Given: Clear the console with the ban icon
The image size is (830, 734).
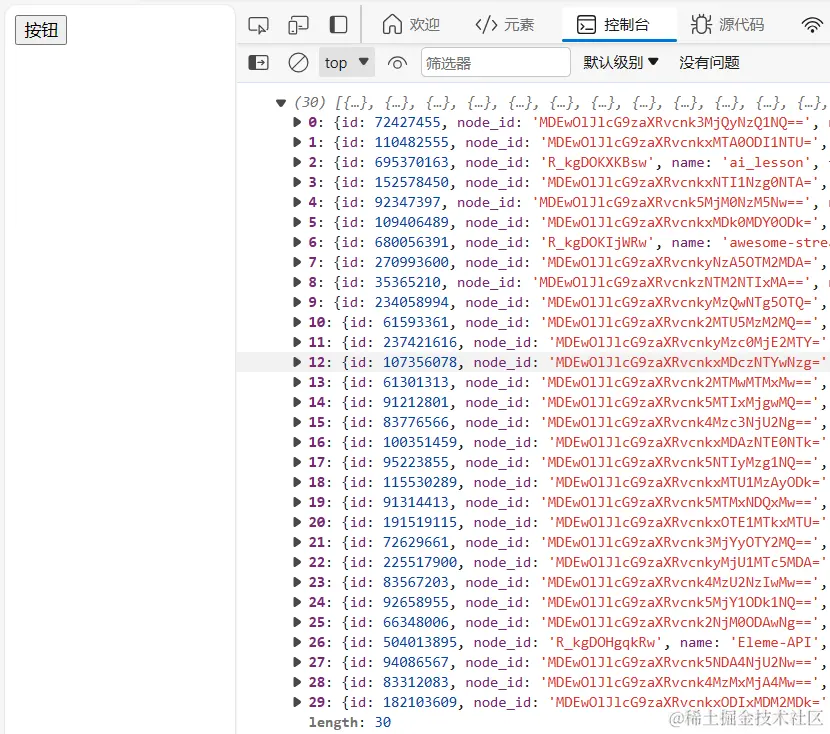Looking at the screenshot, I should [x=298, y=62].
